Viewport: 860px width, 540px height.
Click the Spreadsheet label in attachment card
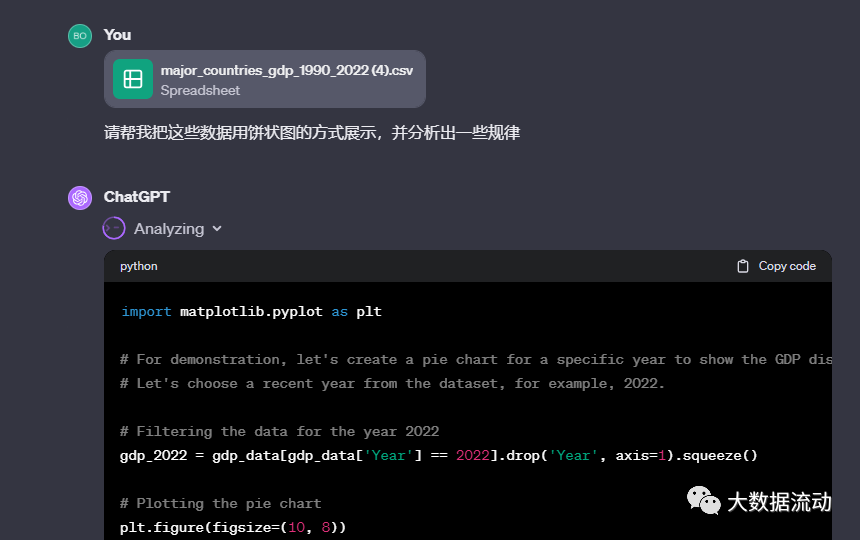[200, 90]
